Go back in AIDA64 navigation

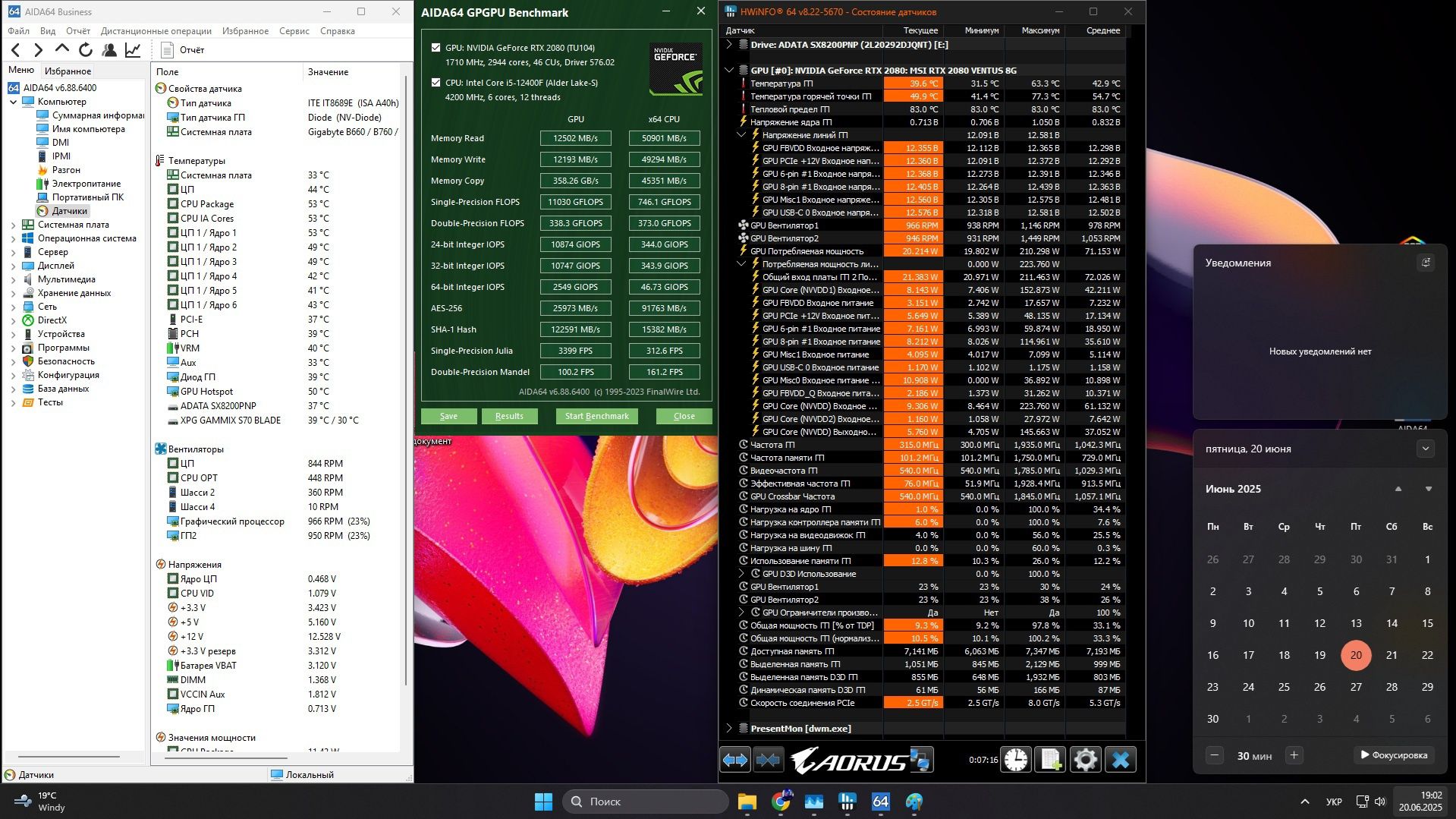[x=16, y=50]
